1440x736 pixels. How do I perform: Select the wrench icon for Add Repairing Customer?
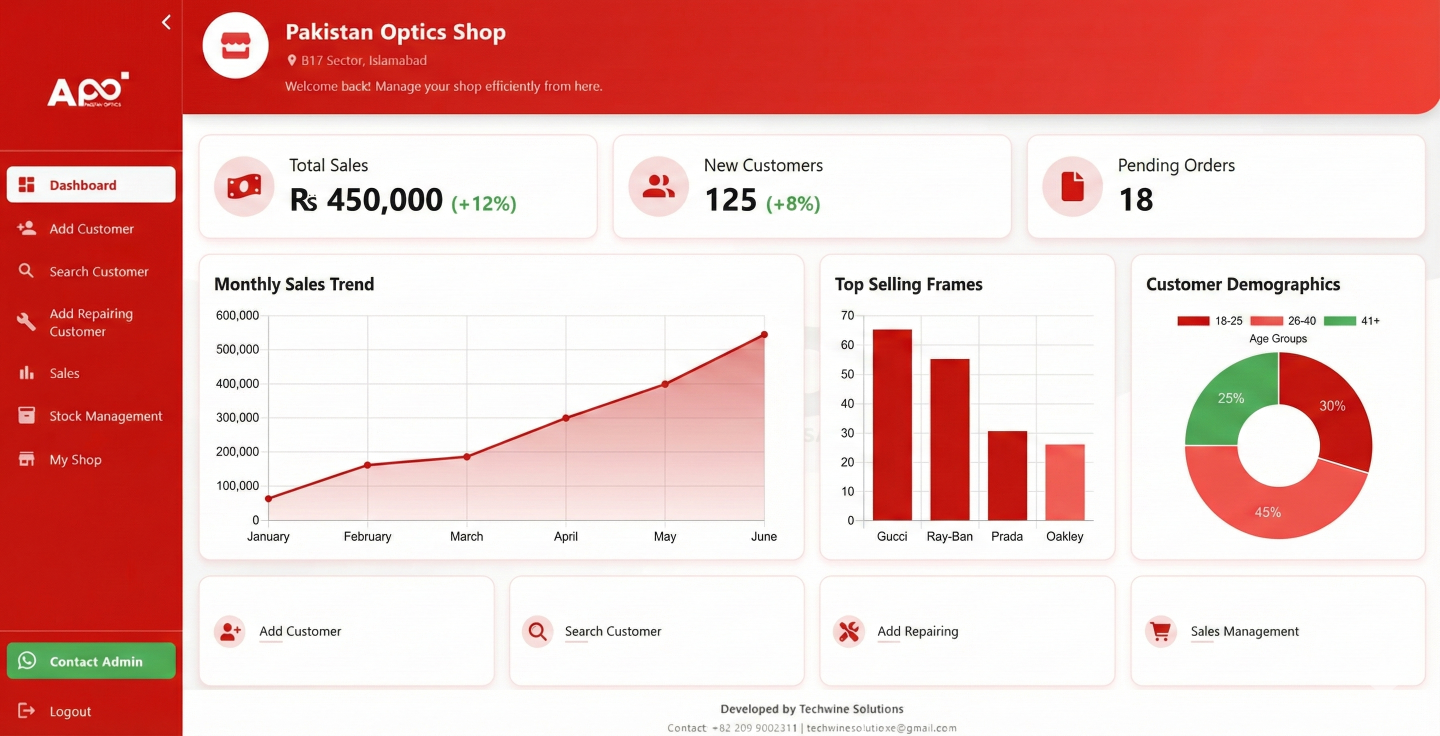coord(27,321)
